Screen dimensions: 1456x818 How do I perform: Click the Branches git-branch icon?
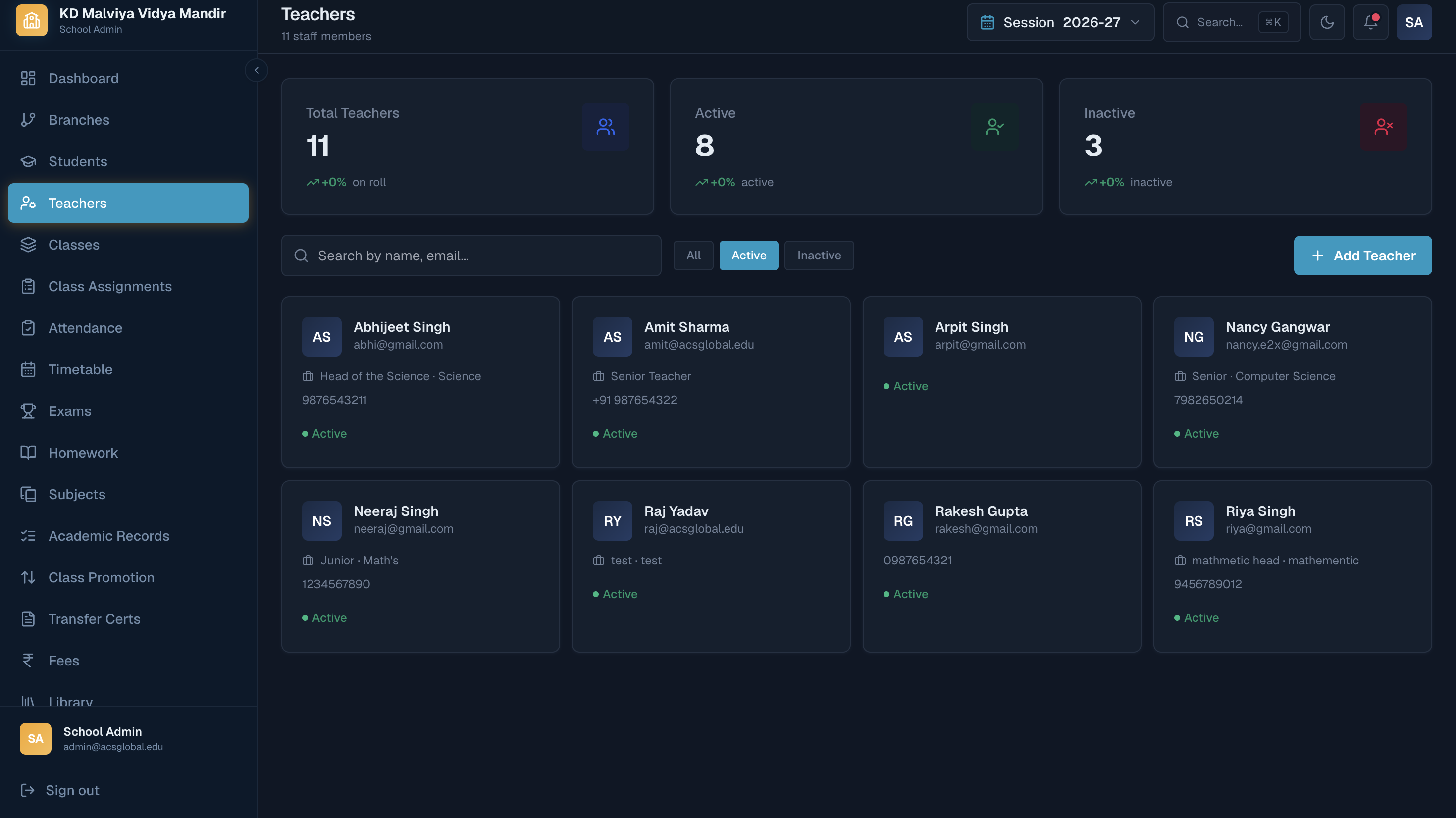point(28,120)
